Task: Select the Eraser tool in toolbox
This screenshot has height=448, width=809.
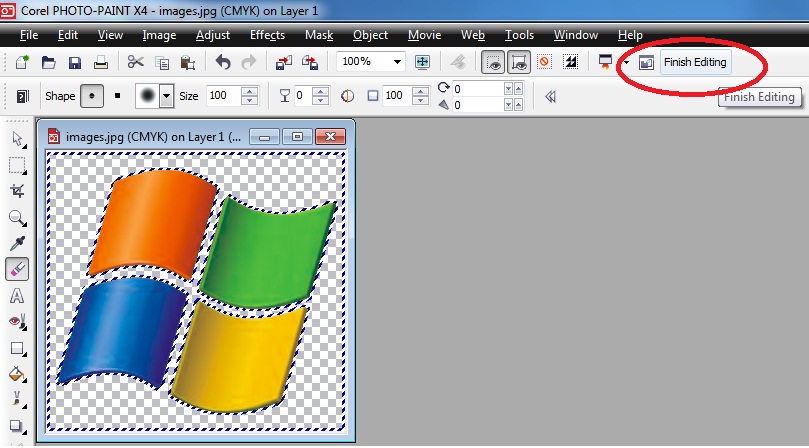Action: (17, 269)
